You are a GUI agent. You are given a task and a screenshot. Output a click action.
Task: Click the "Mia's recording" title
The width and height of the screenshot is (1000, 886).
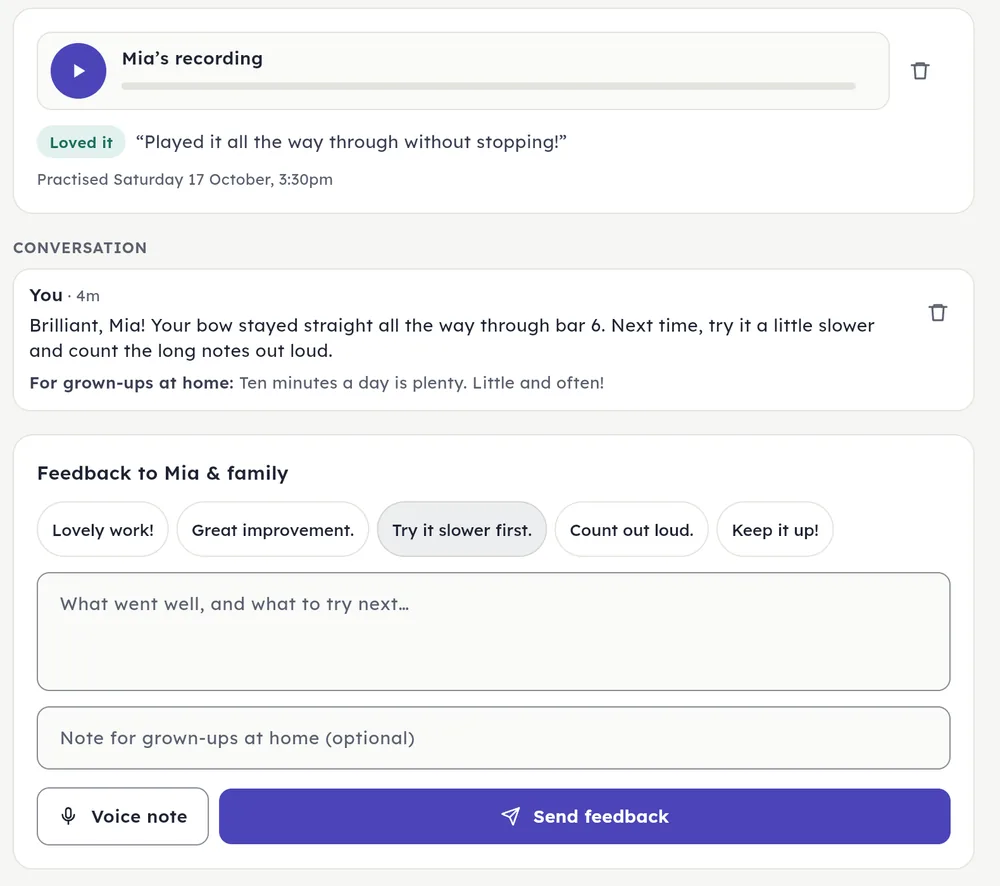(193, 59)
